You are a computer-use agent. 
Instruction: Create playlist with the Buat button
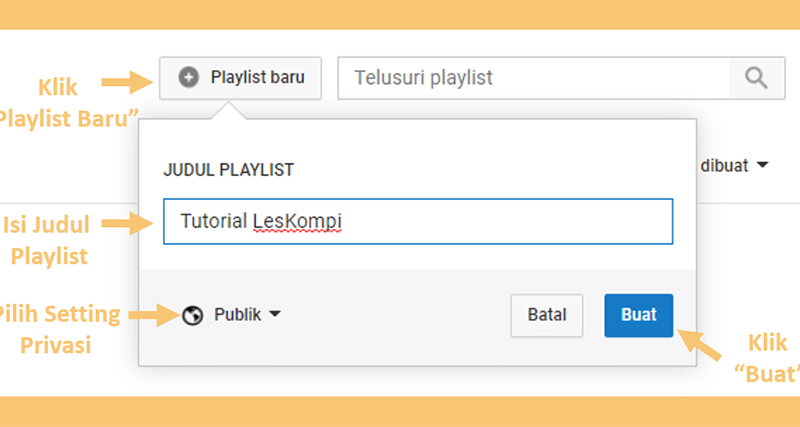(639, 315)
